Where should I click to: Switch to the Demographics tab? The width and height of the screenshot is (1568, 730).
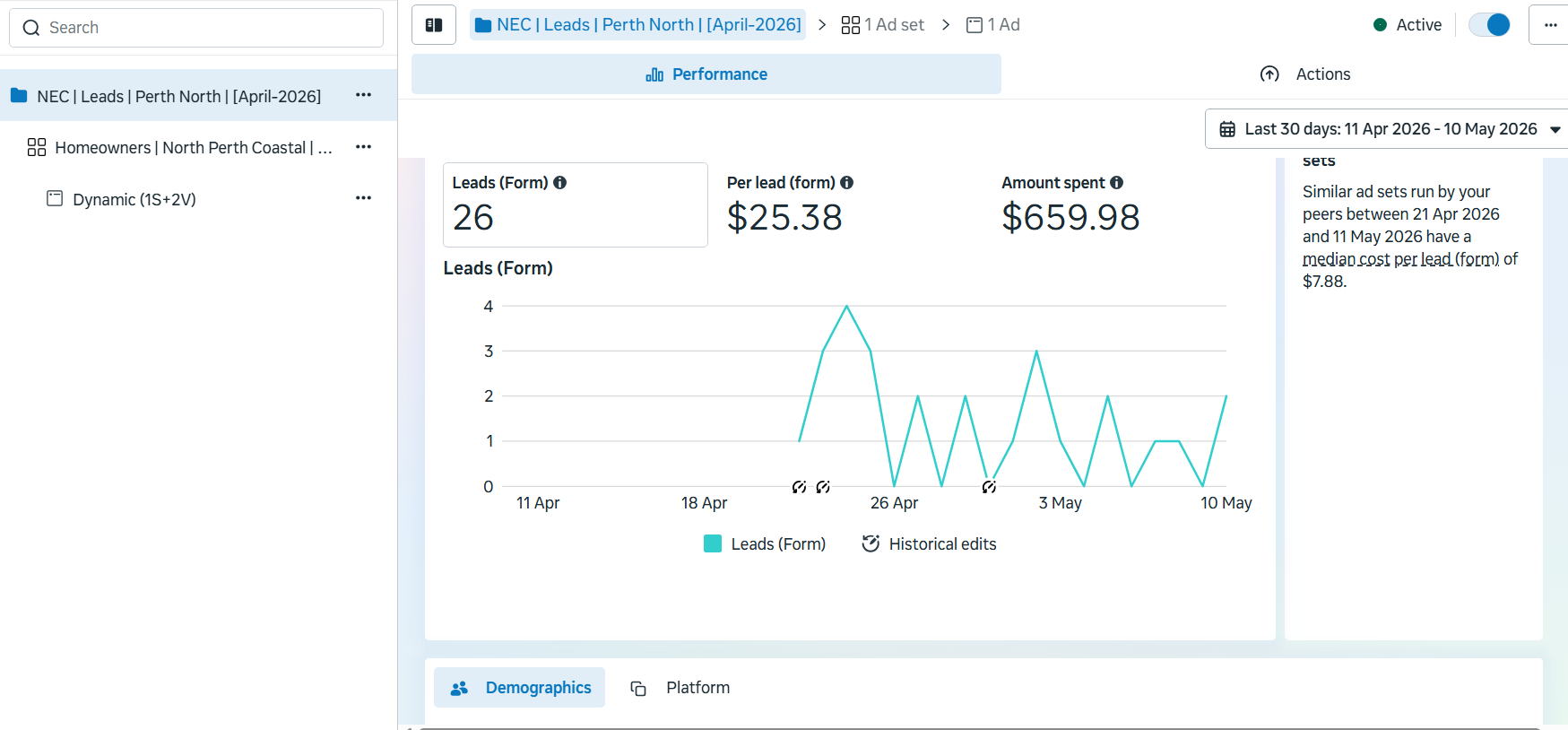pos(520,688)
